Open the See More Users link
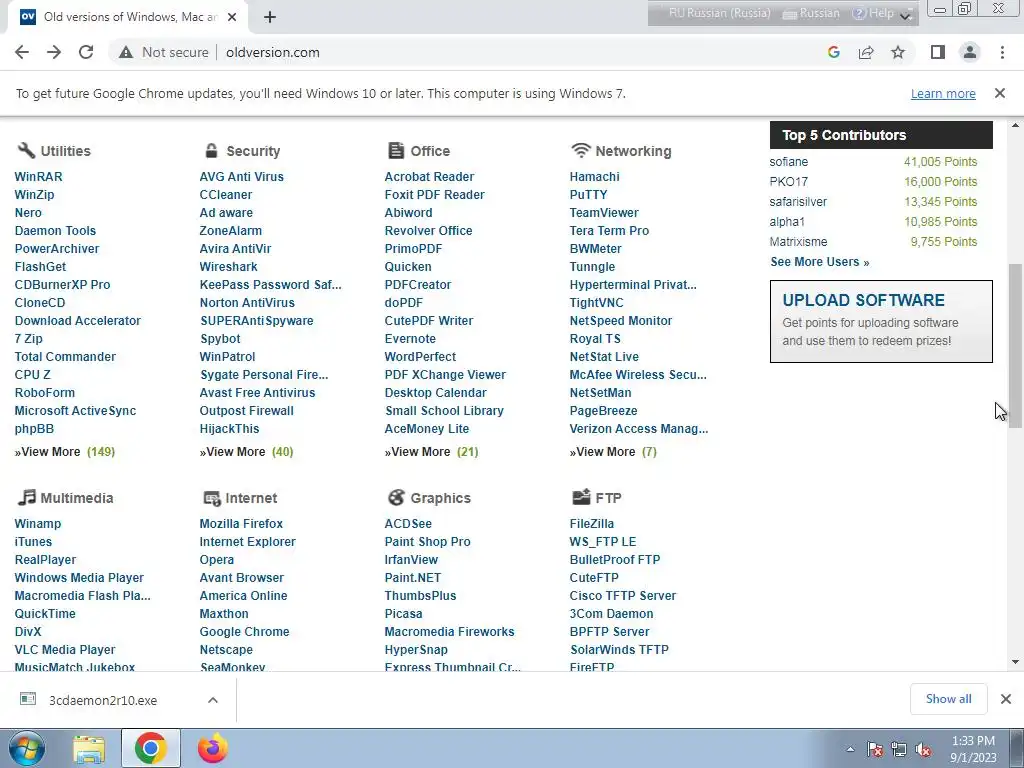 point(820,262)
